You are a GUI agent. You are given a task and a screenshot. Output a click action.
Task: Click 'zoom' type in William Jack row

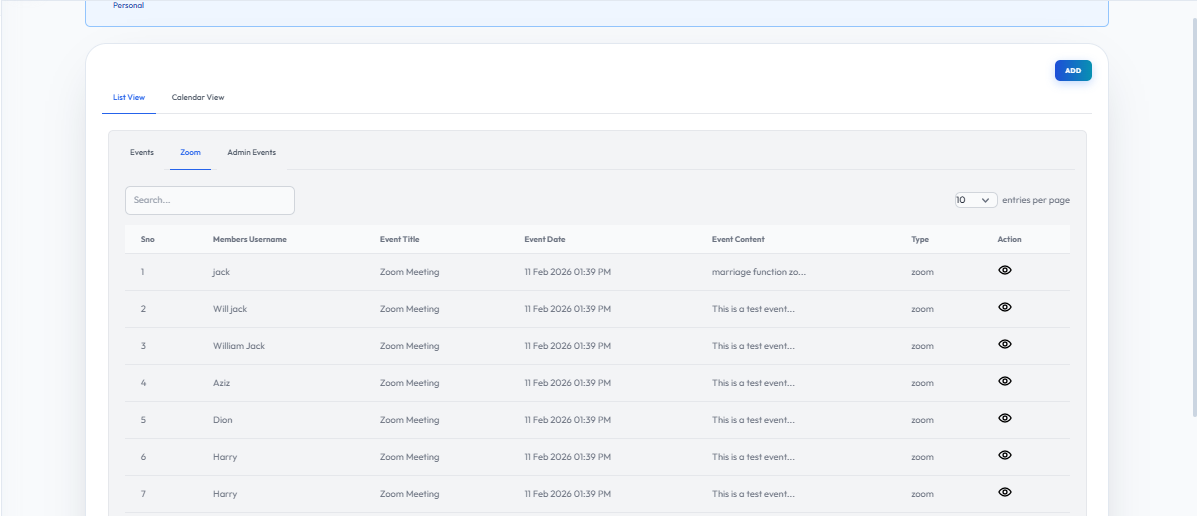[922, 346]
